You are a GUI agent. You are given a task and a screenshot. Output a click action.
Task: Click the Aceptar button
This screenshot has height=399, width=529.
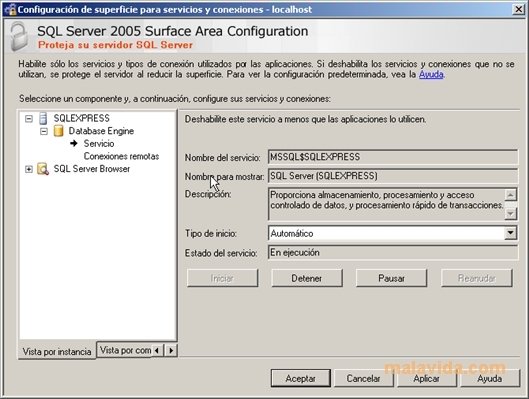pos(300,378)
